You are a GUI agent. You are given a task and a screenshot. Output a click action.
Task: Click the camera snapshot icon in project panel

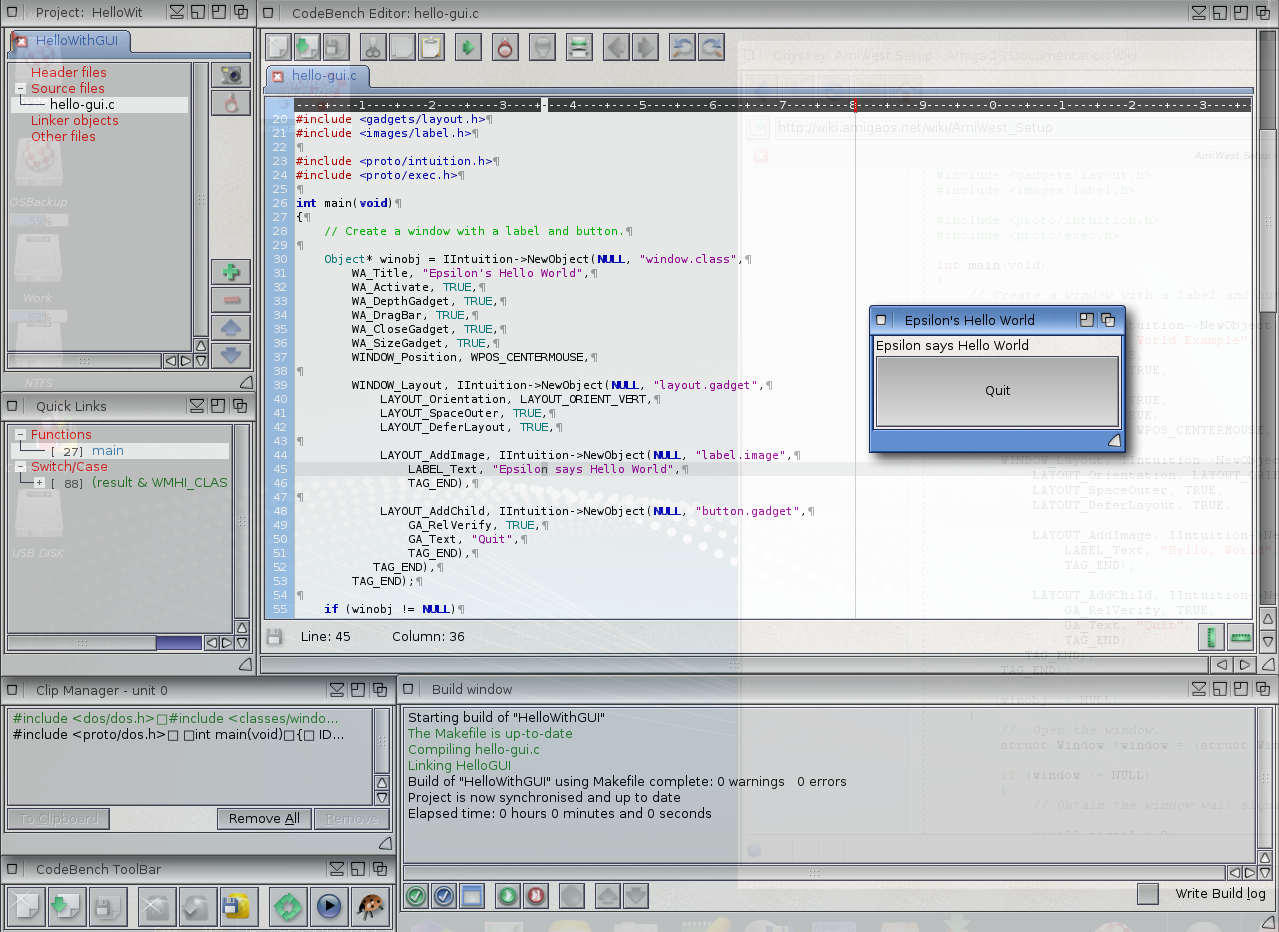coord(231,75)
